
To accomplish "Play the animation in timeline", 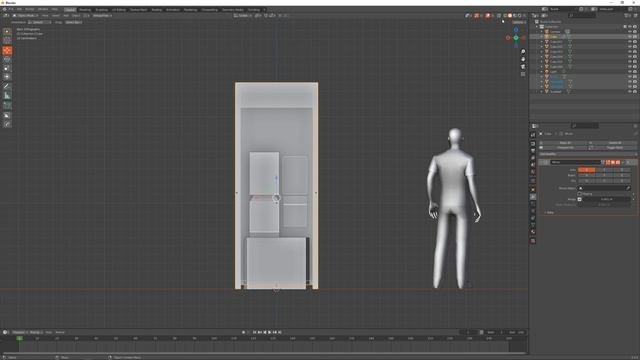I will 270,332.
